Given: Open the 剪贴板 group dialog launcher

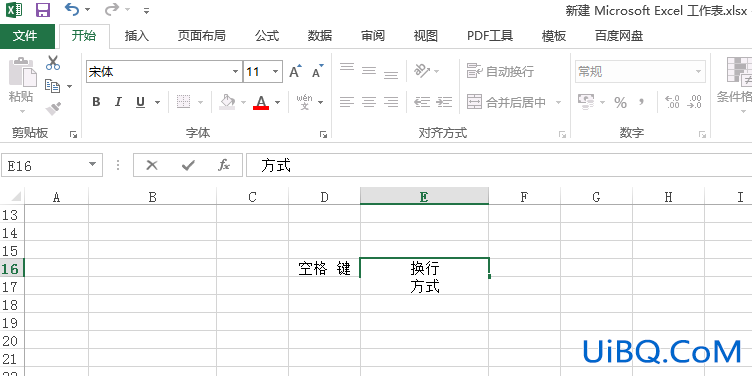Looking at the screenshot, I should click(73, 135).
